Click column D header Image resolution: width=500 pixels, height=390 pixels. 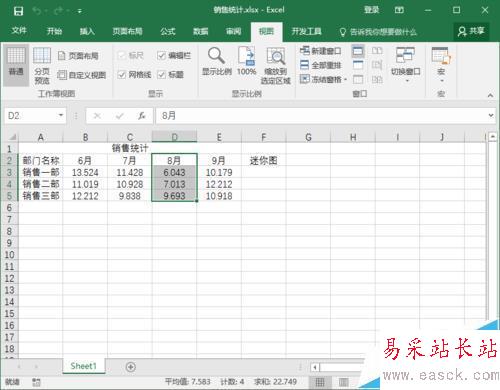[x=174, y=137]
